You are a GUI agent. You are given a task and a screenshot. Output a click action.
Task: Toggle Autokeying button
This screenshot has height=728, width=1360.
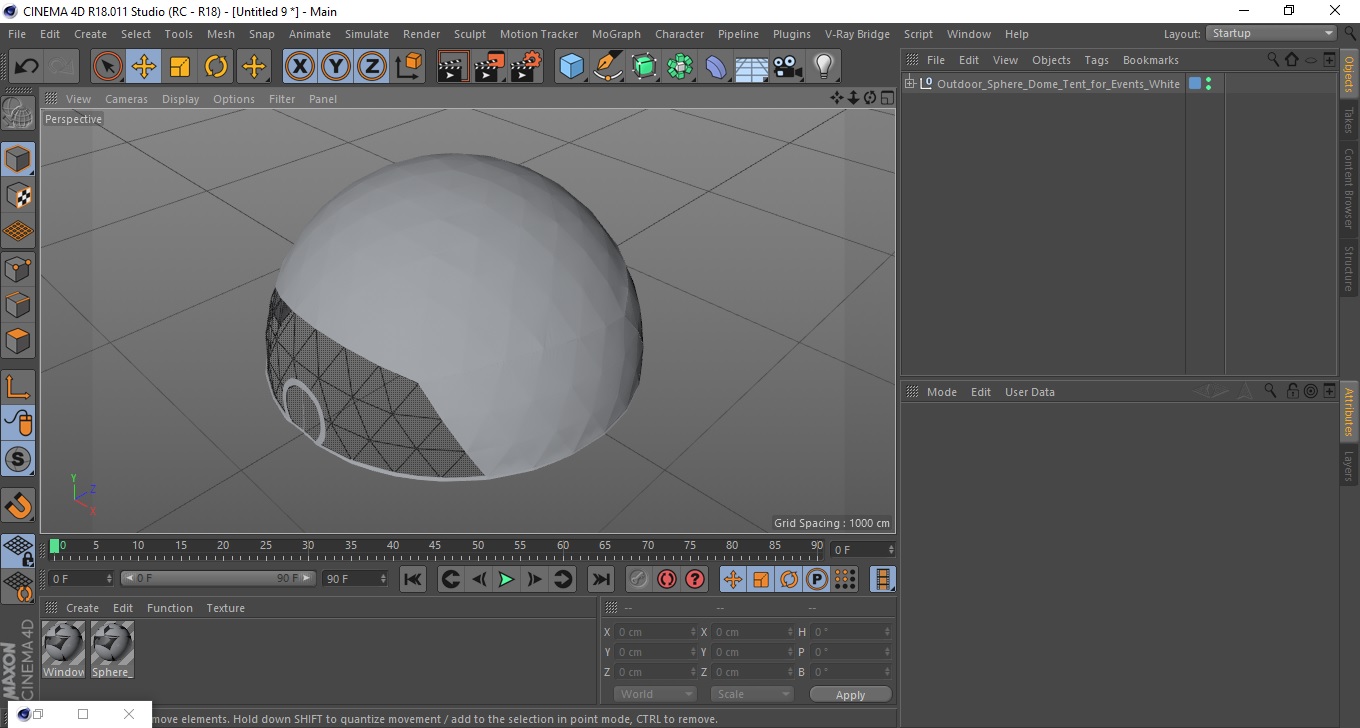[667, 579]
